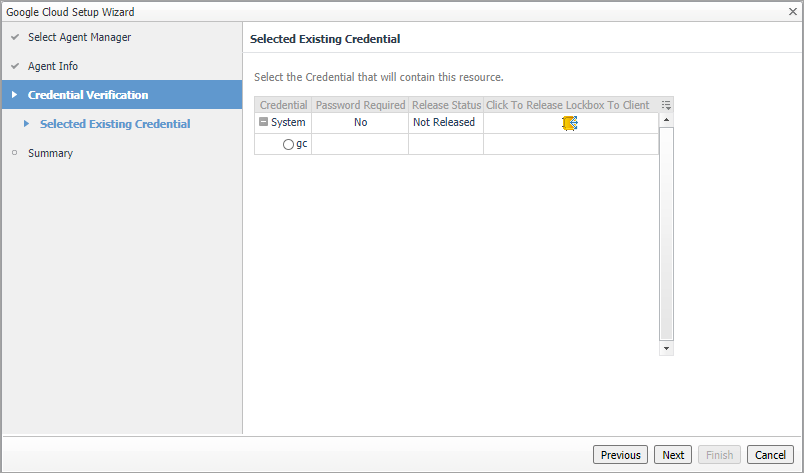Image resolution: width=804 pixels, height=473 pixels.
Task: Open the Agent Info step
Action: point(53,66)
